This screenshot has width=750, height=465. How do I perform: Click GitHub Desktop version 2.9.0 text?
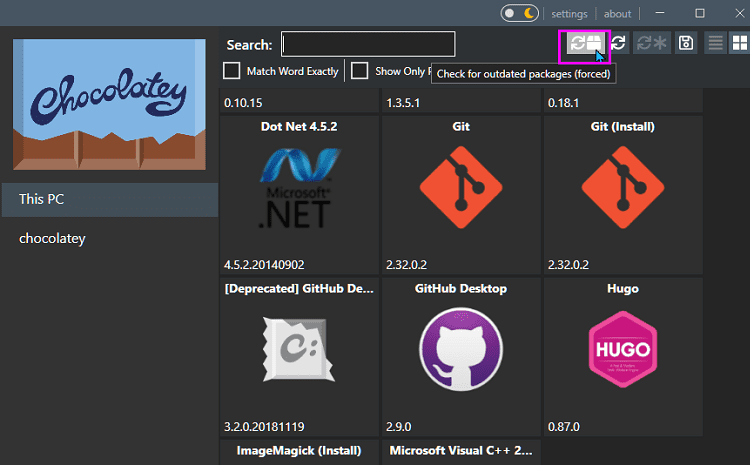click(x=398, y=427)
